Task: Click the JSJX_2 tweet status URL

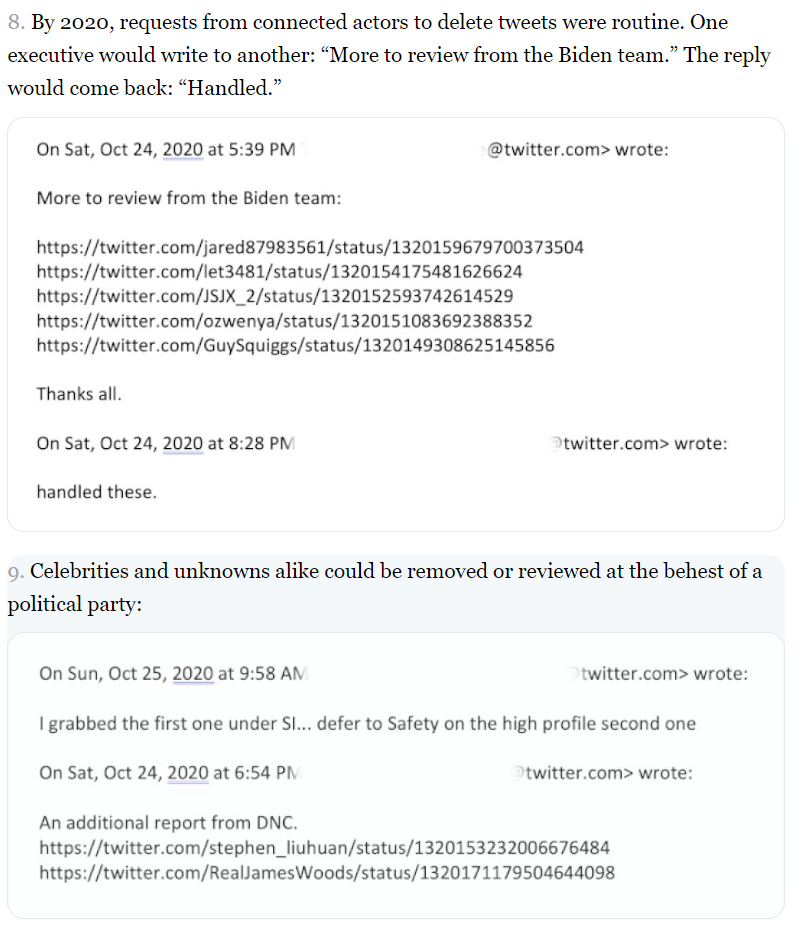Action: click(x=275, y=296)
